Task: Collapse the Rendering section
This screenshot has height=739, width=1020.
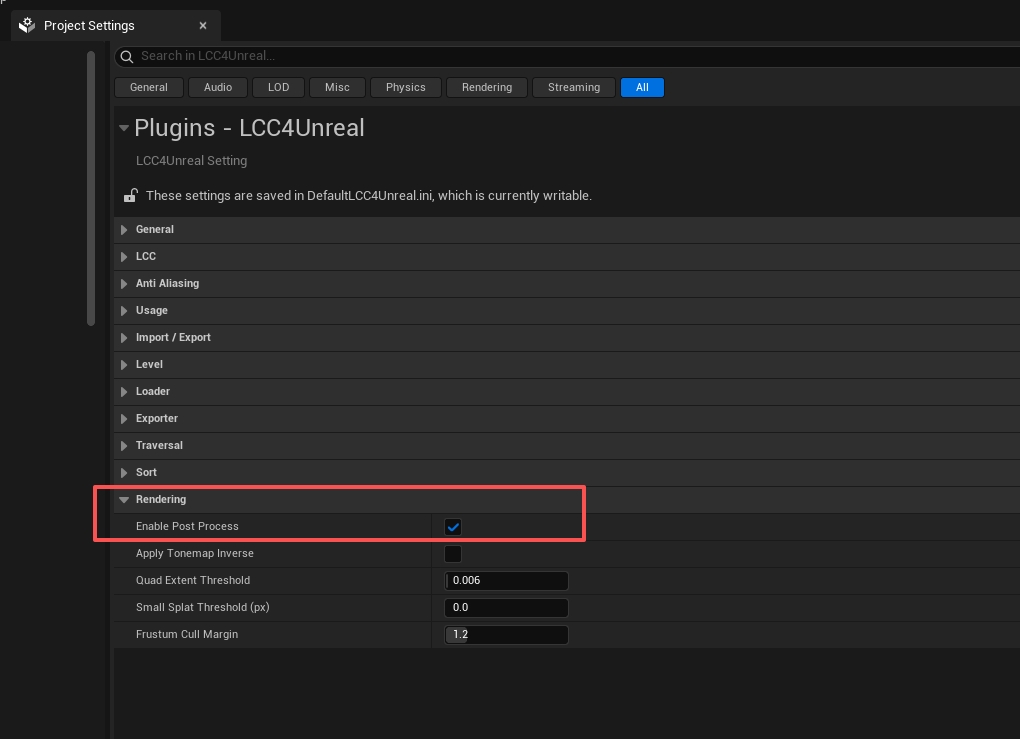Action: point(124,500)
